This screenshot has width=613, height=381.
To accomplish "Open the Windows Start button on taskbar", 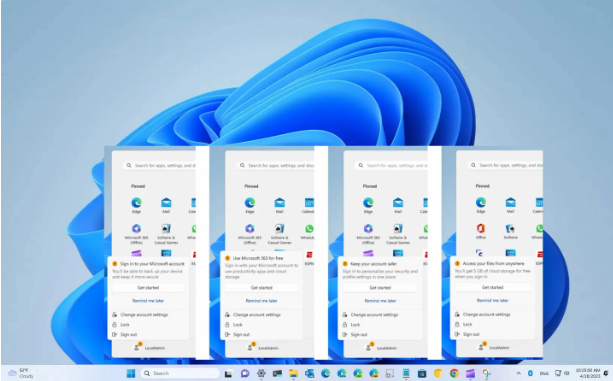I will click(x=131, y=373).
